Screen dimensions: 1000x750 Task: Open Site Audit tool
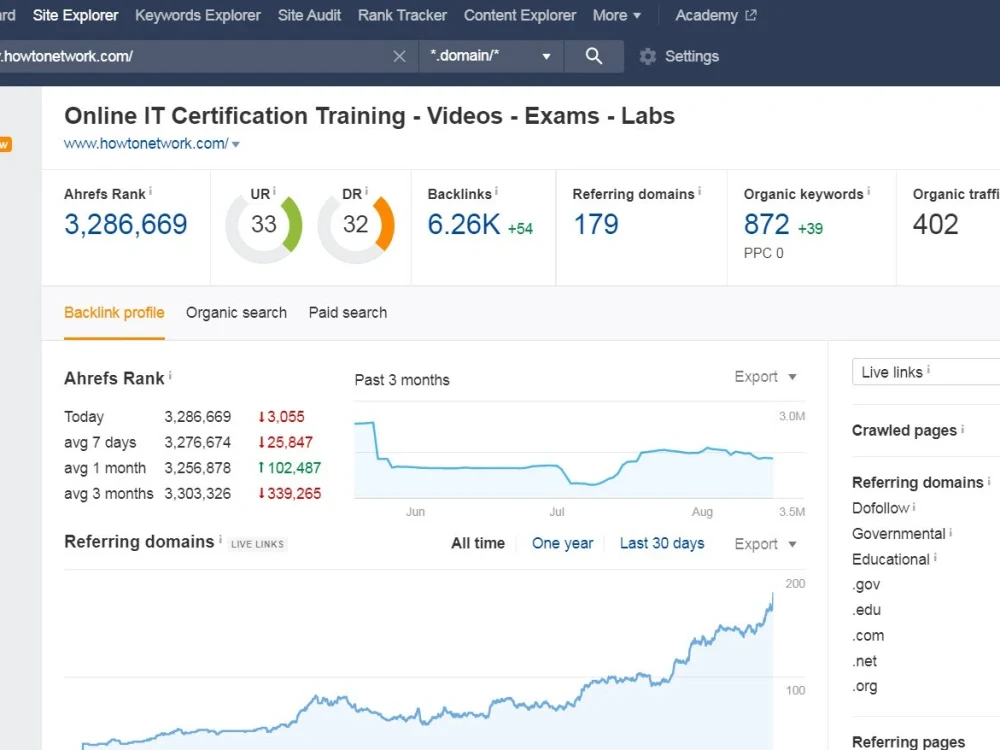click(x=309, y=15)
